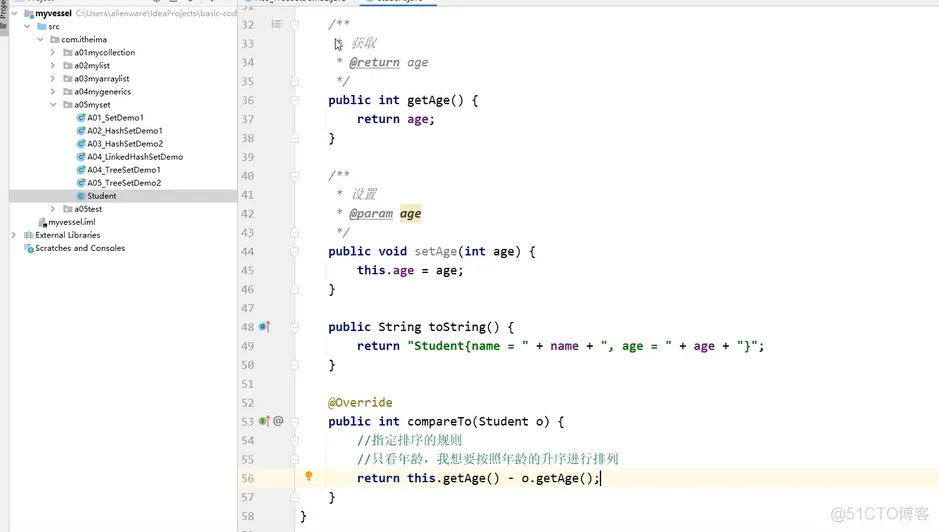The image size is (939, 532).
Task: Click the @ annotation gutter icon line 53
Action: click(278, 421)
